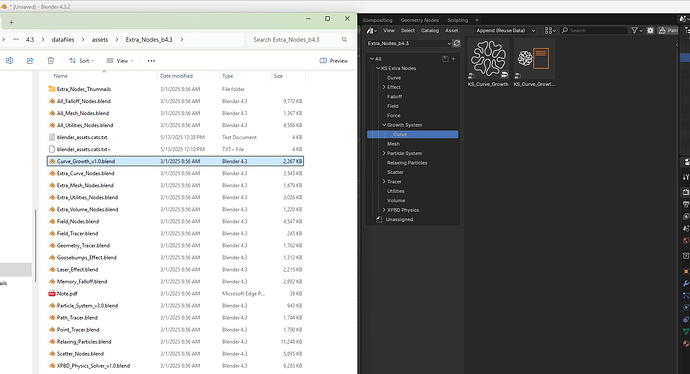Select Curve_Growth_v1.0.blend file
The height and width of the screenshot is (374, 690).
175,161
